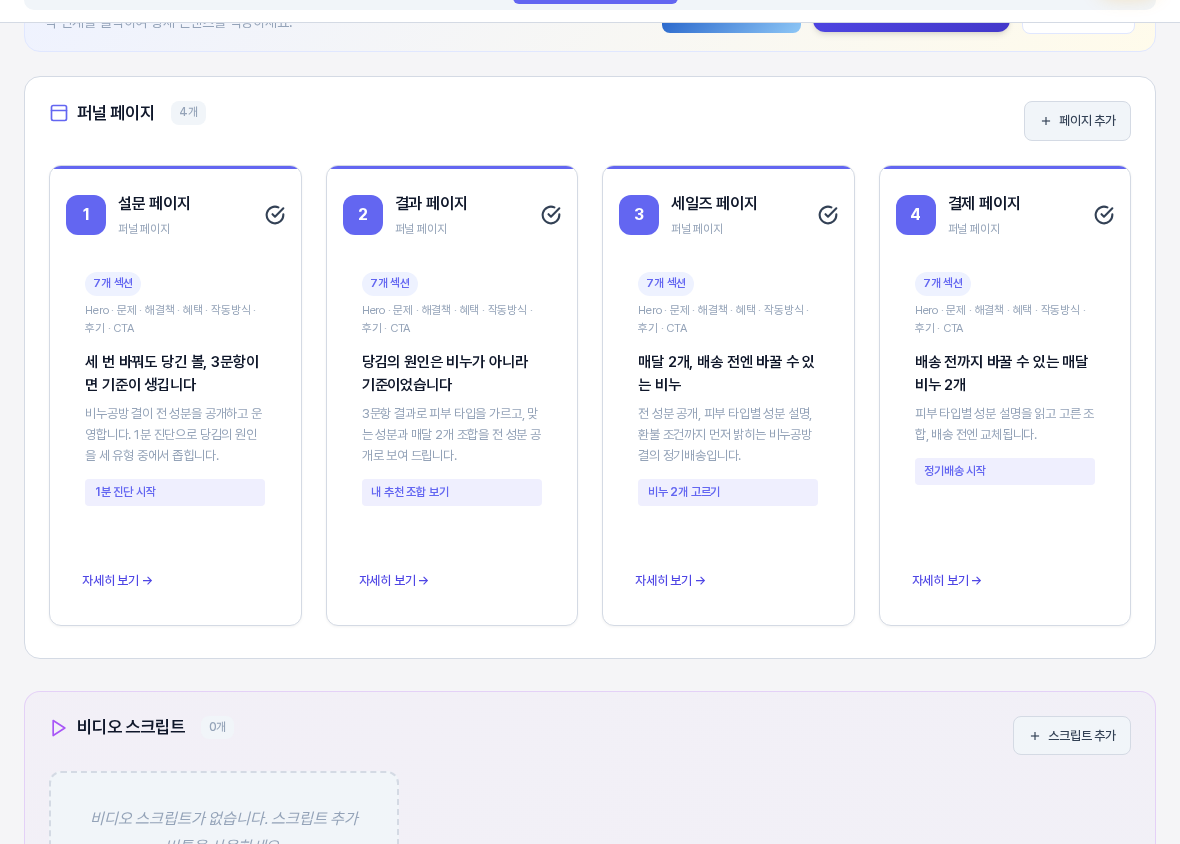
Task: Click the 비누 2개 고르기 CTA chip
Action: point(728,492)
